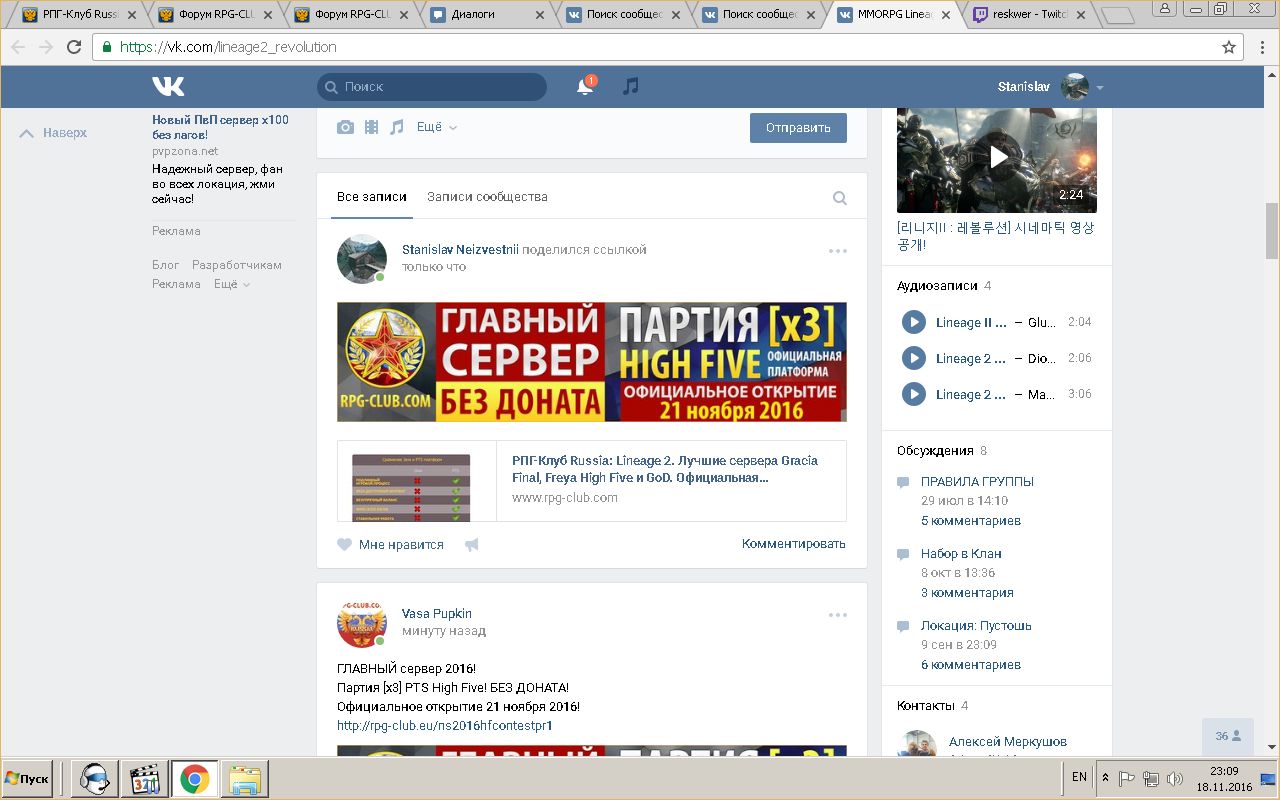This screenshot has height=800, width=1280.
Task: Open the ПРАВИЛА ГРУППЫ discussion
Action: tap(977, 482)
